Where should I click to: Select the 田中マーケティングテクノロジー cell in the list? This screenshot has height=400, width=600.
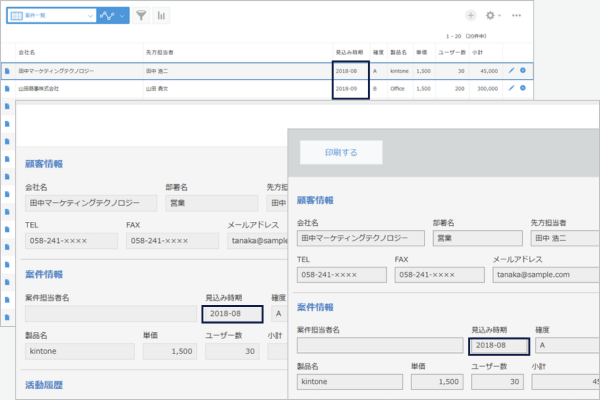click(56, 71)
